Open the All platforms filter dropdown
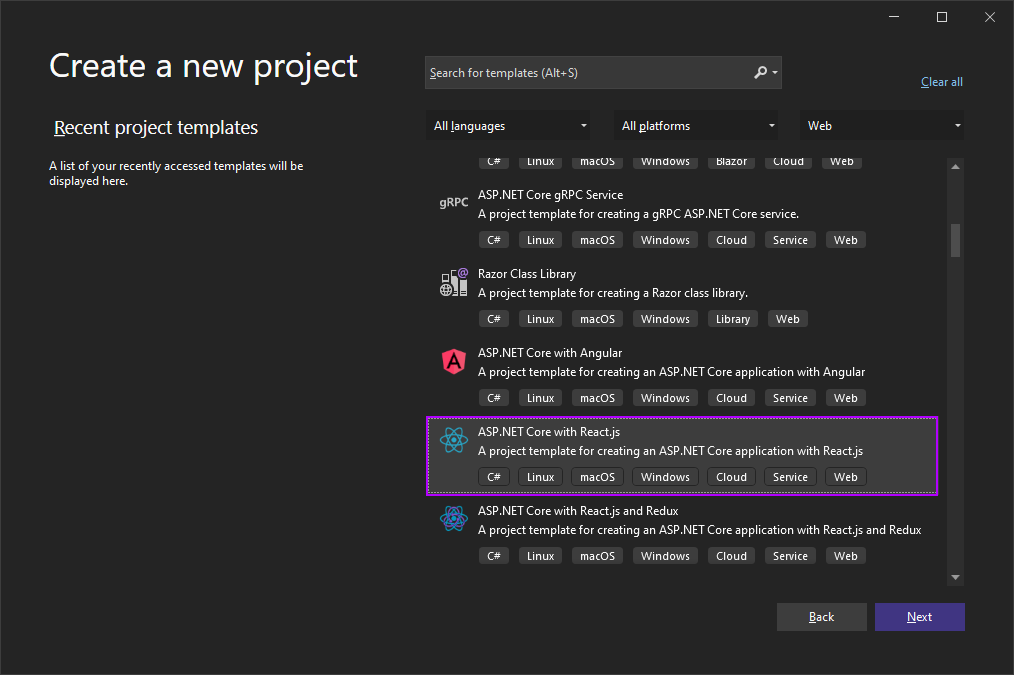The width and height of the screenshot is (1014, 675). coord(696,125)
